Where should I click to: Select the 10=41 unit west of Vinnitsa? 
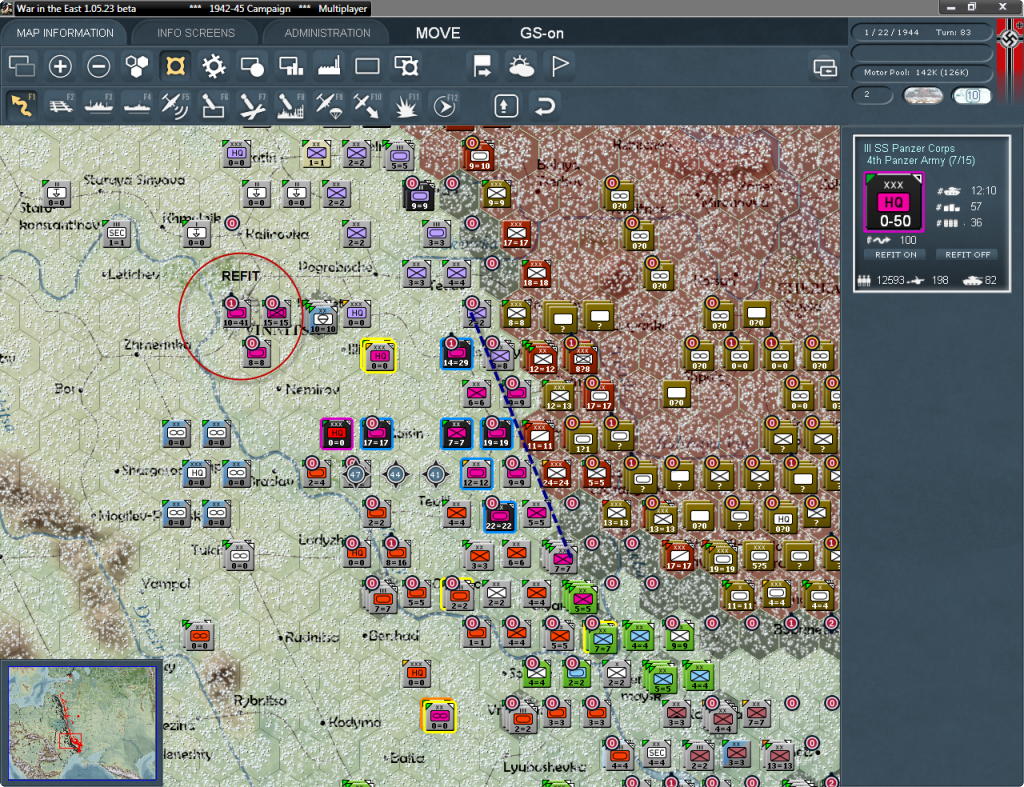pyautogui.click(x=236, y=315)
